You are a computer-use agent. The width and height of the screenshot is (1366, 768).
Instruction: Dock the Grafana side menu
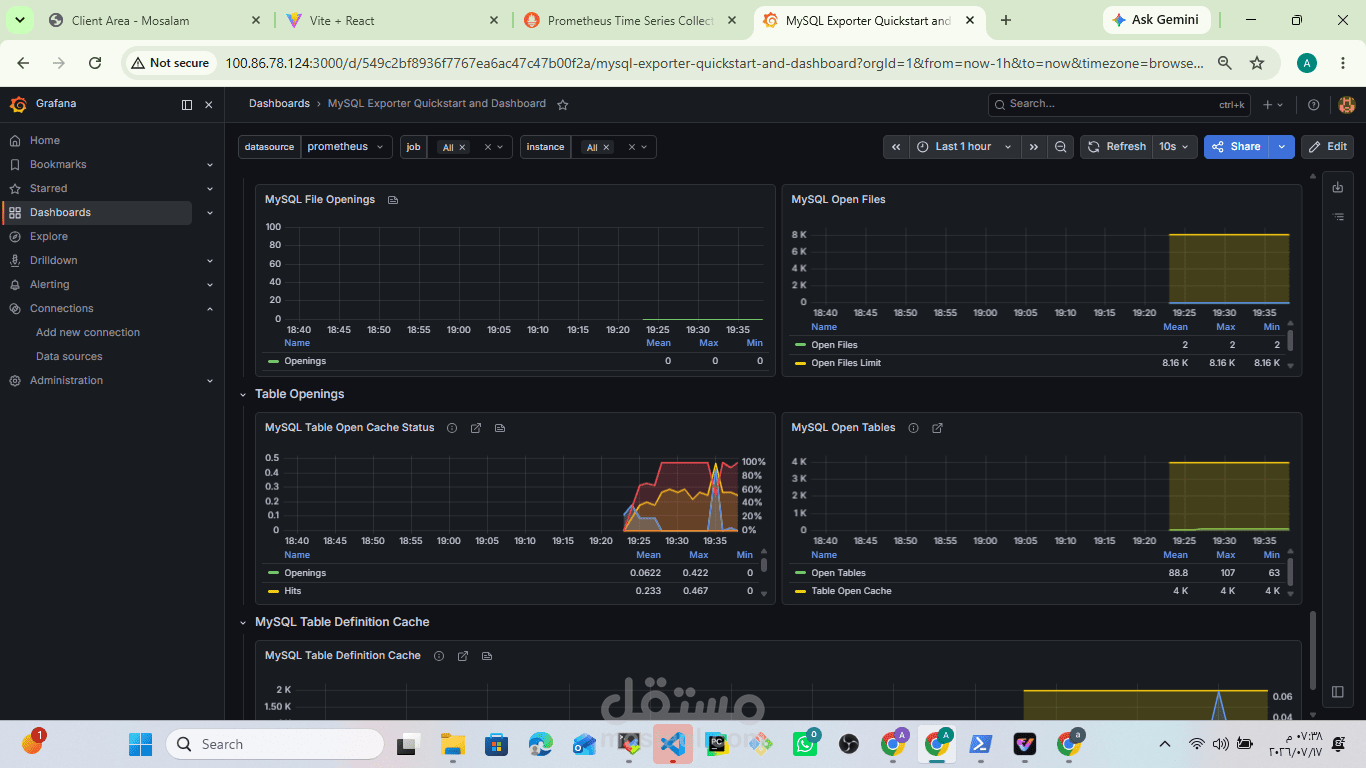(187, 105)
